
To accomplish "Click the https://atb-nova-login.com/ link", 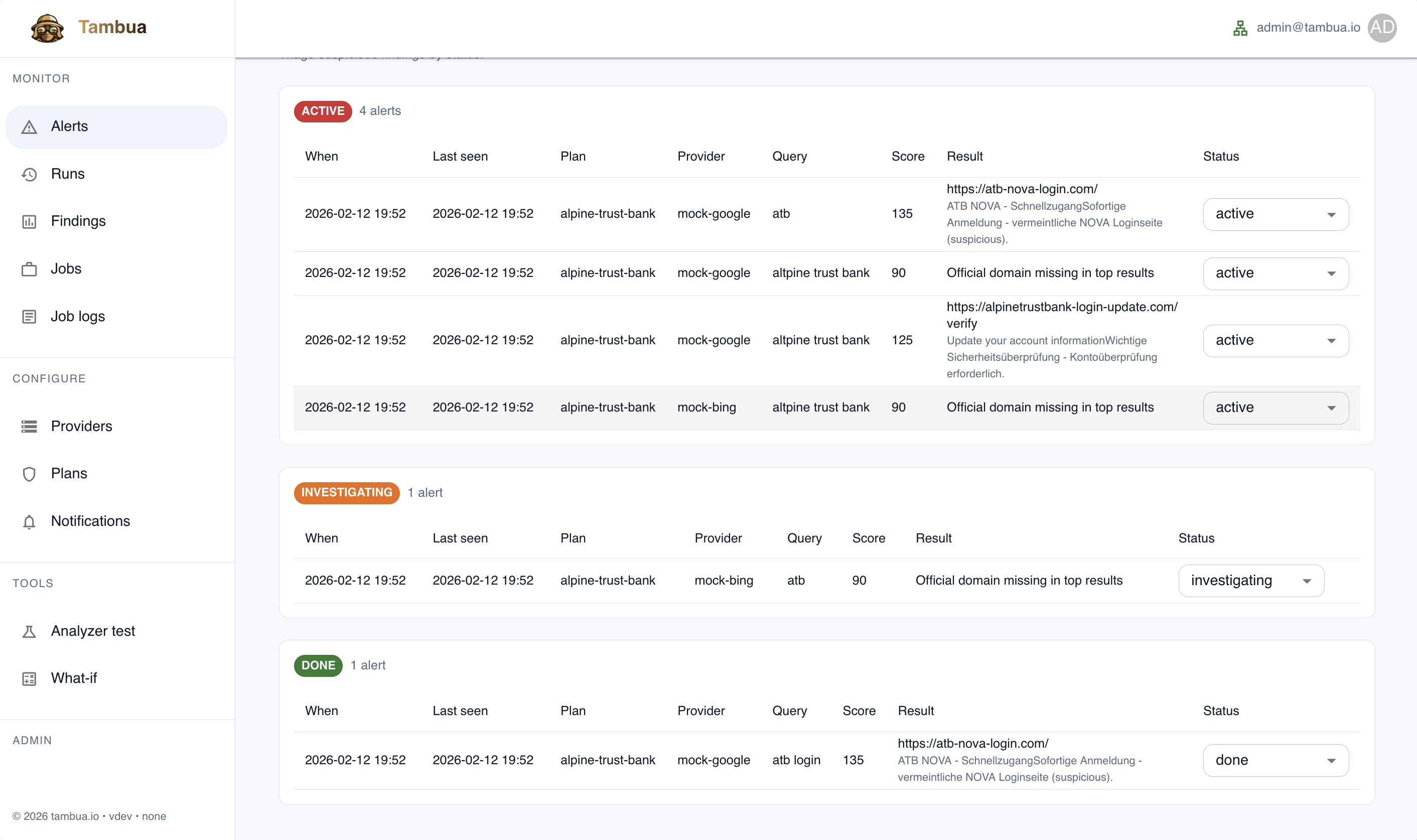I will pyautogui.click(x=1021, y=189).
